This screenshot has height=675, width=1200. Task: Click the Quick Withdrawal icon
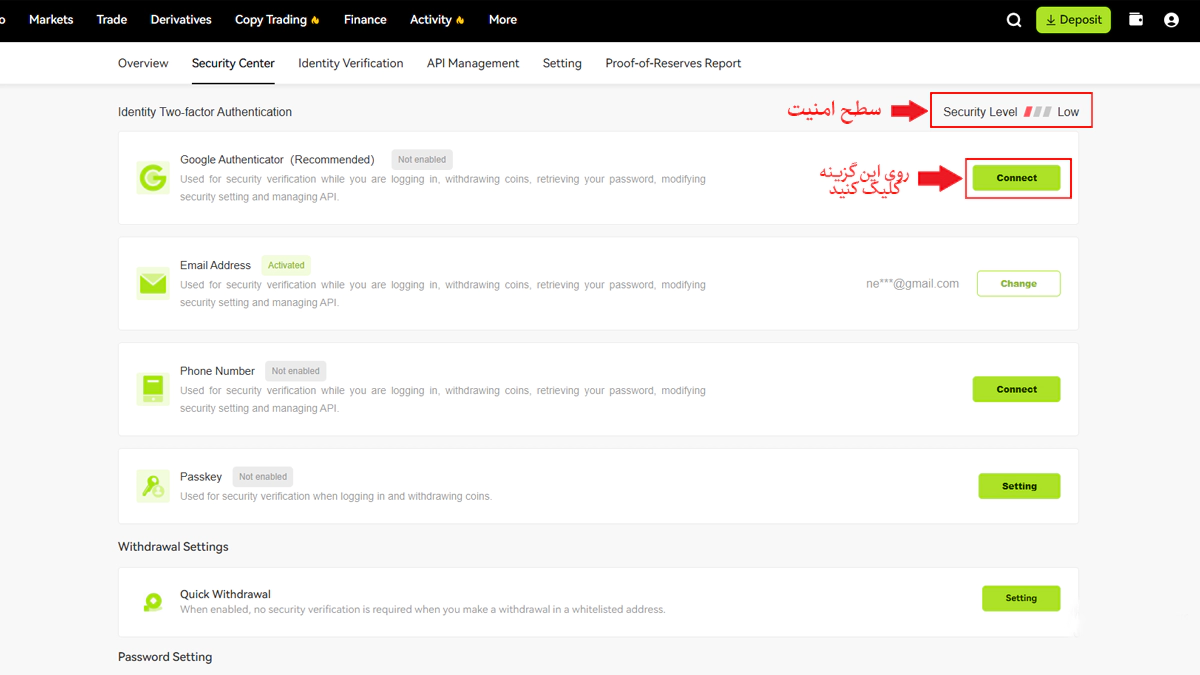pyautogui.click(x=153, y=602)
